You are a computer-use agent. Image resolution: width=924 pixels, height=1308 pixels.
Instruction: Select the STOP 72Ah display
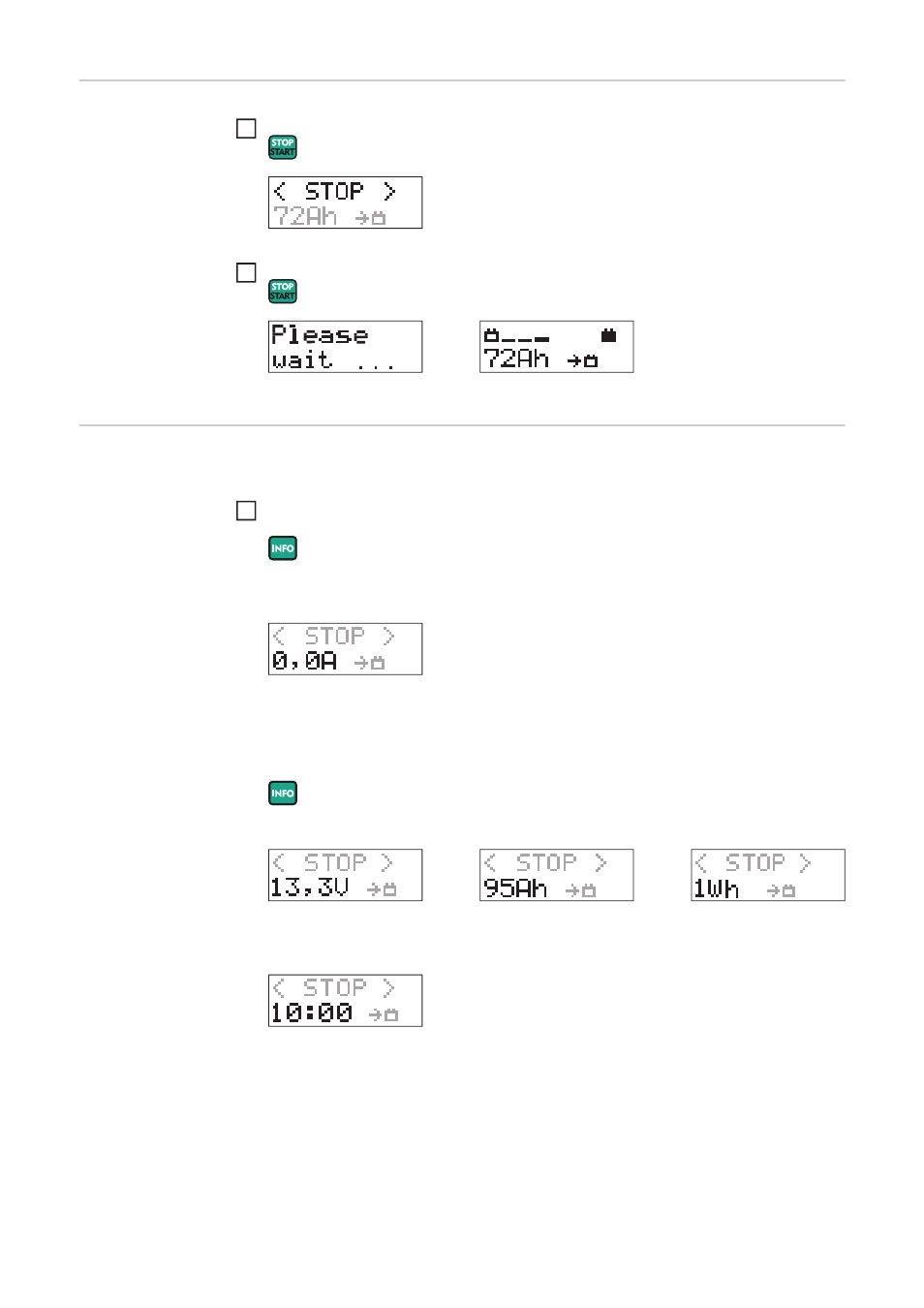[x=345, y=202]
